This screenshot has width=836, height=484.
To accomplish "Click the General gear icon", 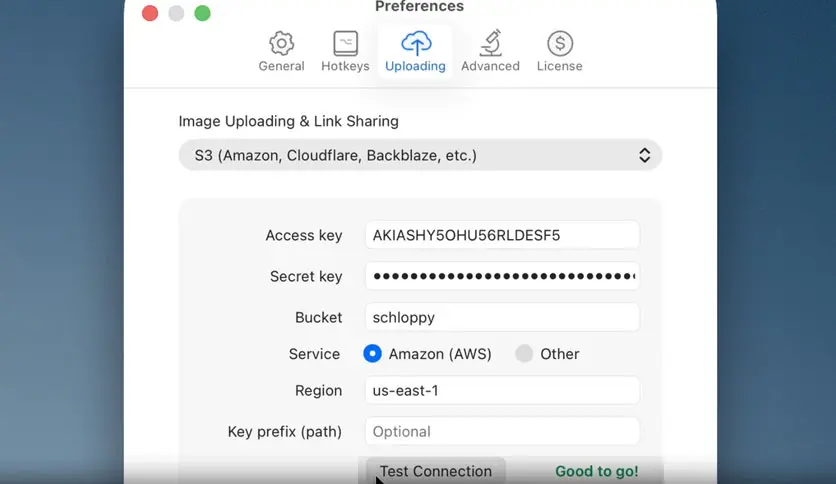I will pos(282,43).
